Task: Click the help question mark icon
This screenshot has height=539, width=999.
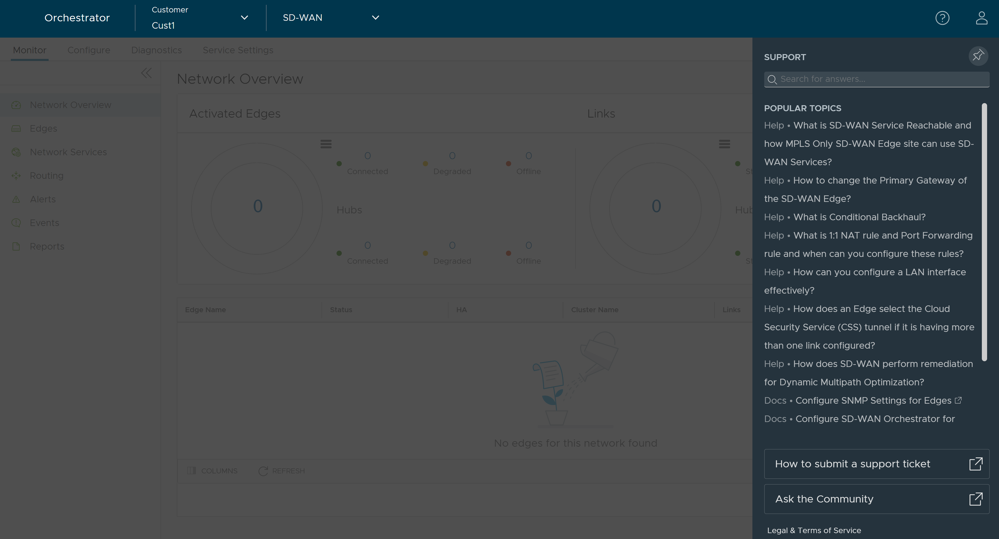Action: [942, 18]
